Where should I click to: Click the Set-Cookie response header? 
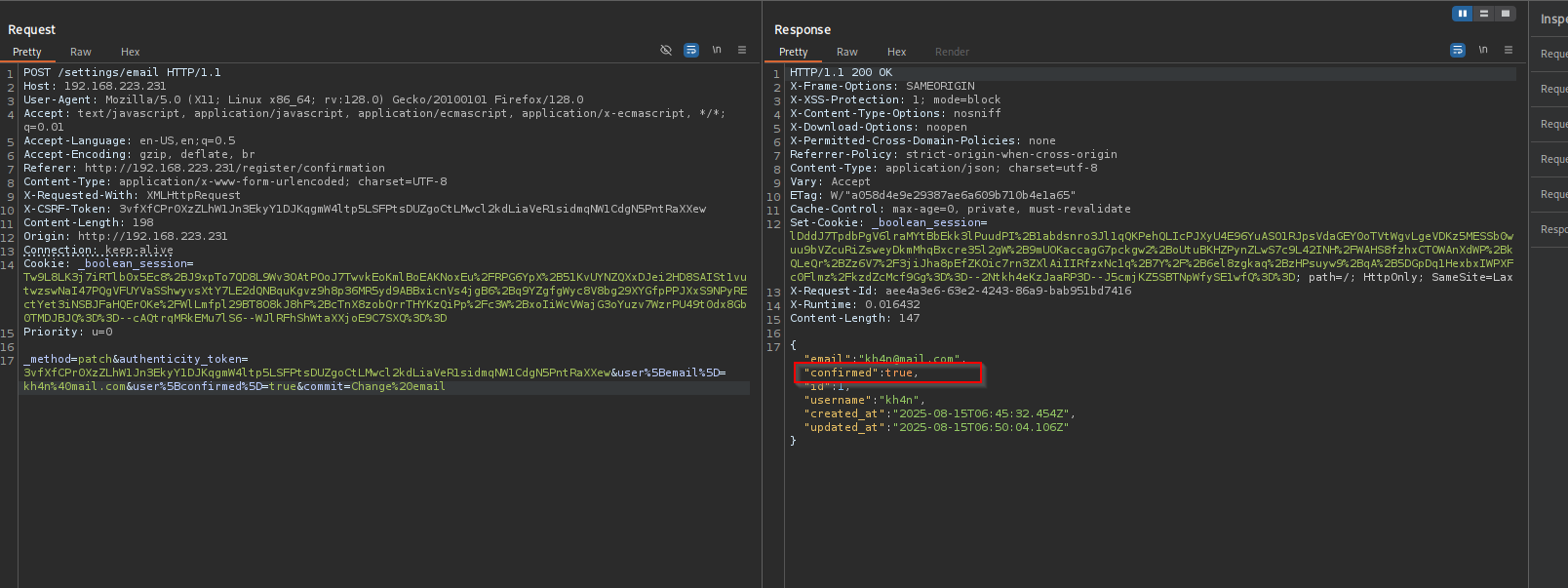pyautogui.click(x=888, y=222)
